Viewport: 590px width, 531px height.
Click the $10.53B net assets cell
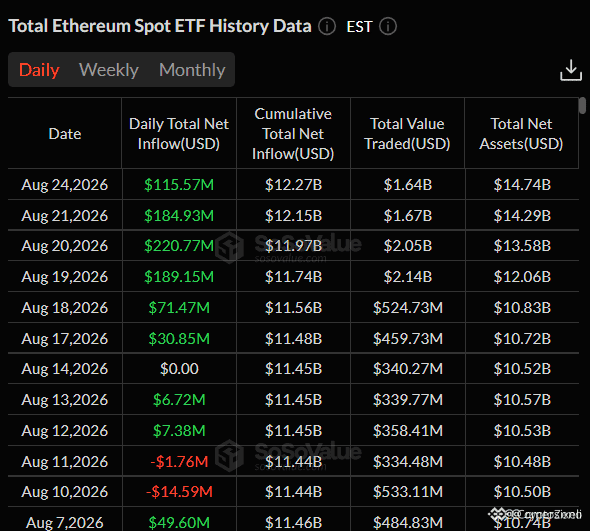(x=522, y=431)
